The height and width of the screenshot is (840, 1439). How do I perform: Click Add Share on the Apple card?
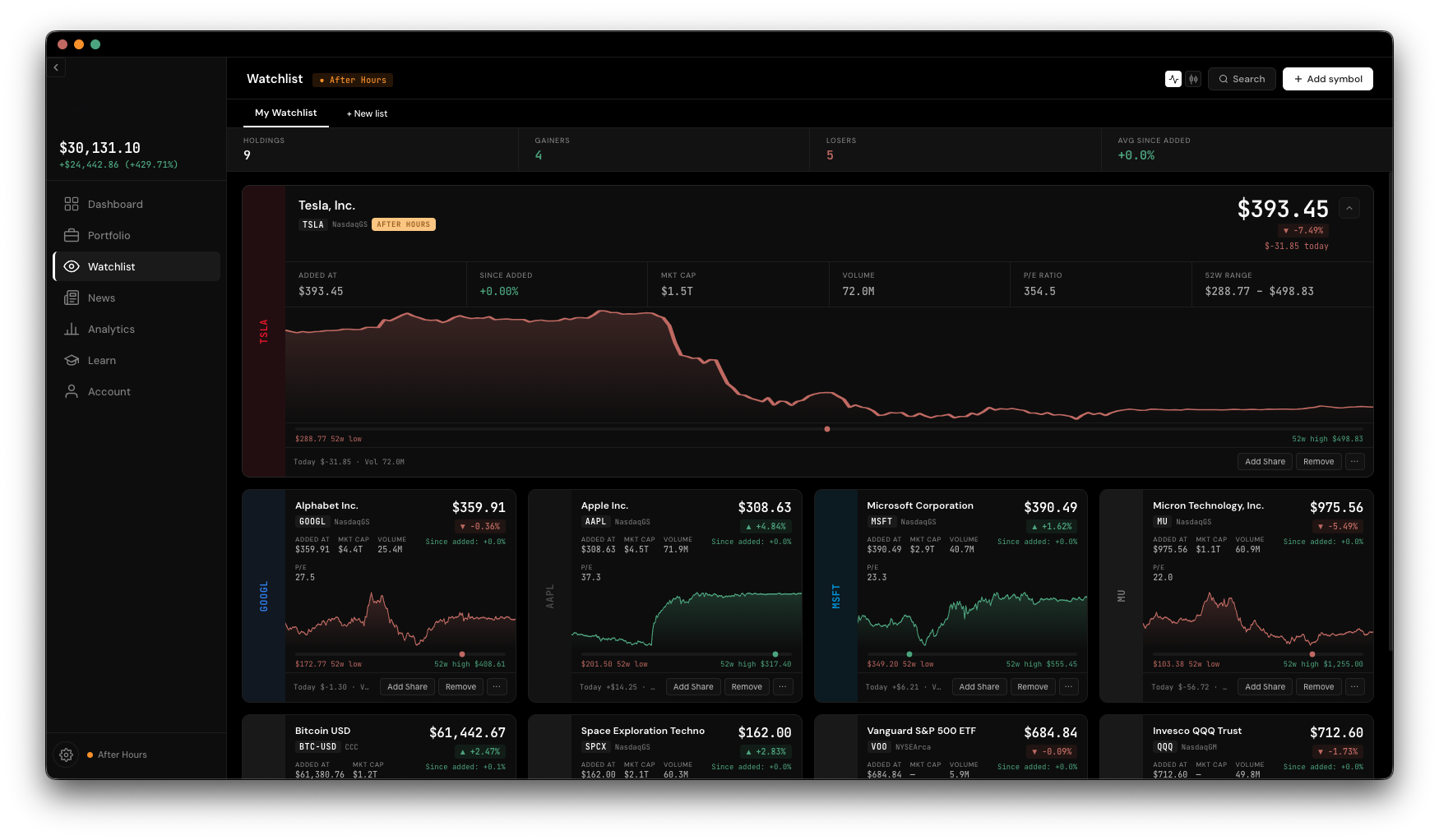click(693, 687)
